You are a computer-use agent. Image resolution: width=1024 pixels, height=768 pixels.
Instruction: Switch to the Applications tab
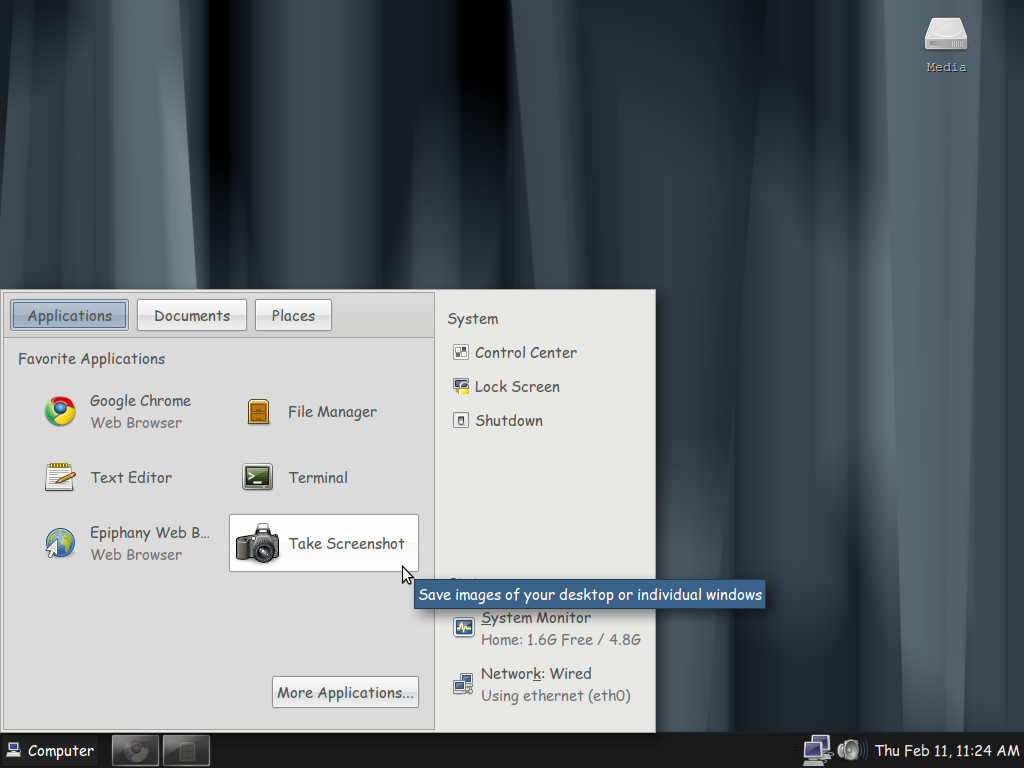coord(69,315)
